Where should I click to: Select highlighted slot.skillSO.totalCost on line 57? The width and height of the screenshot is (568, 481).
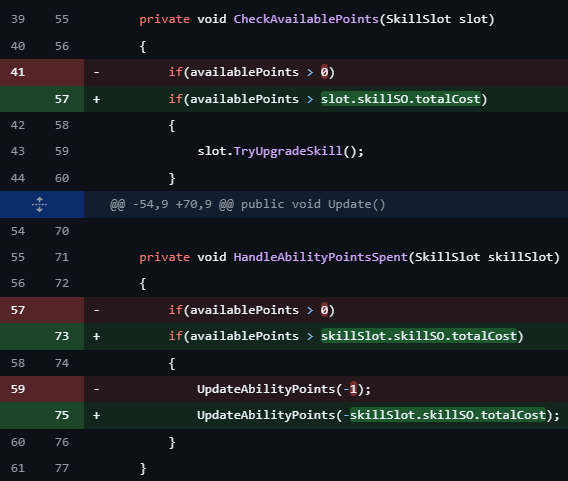pyautogui.click(x=401, y=99)
